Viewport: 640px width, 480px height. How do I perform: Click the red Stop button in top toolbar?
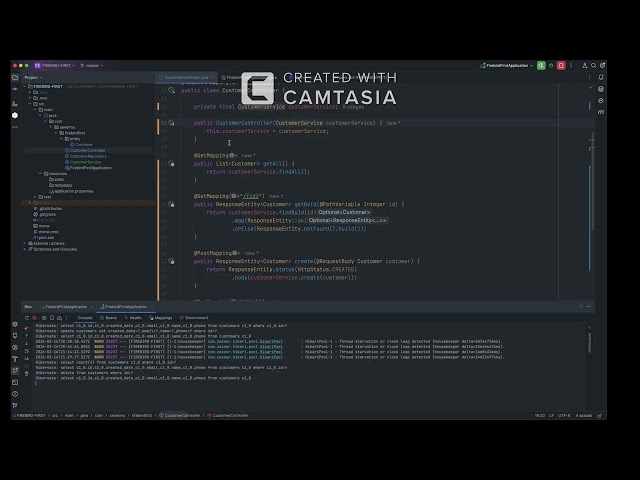[561, 65]
